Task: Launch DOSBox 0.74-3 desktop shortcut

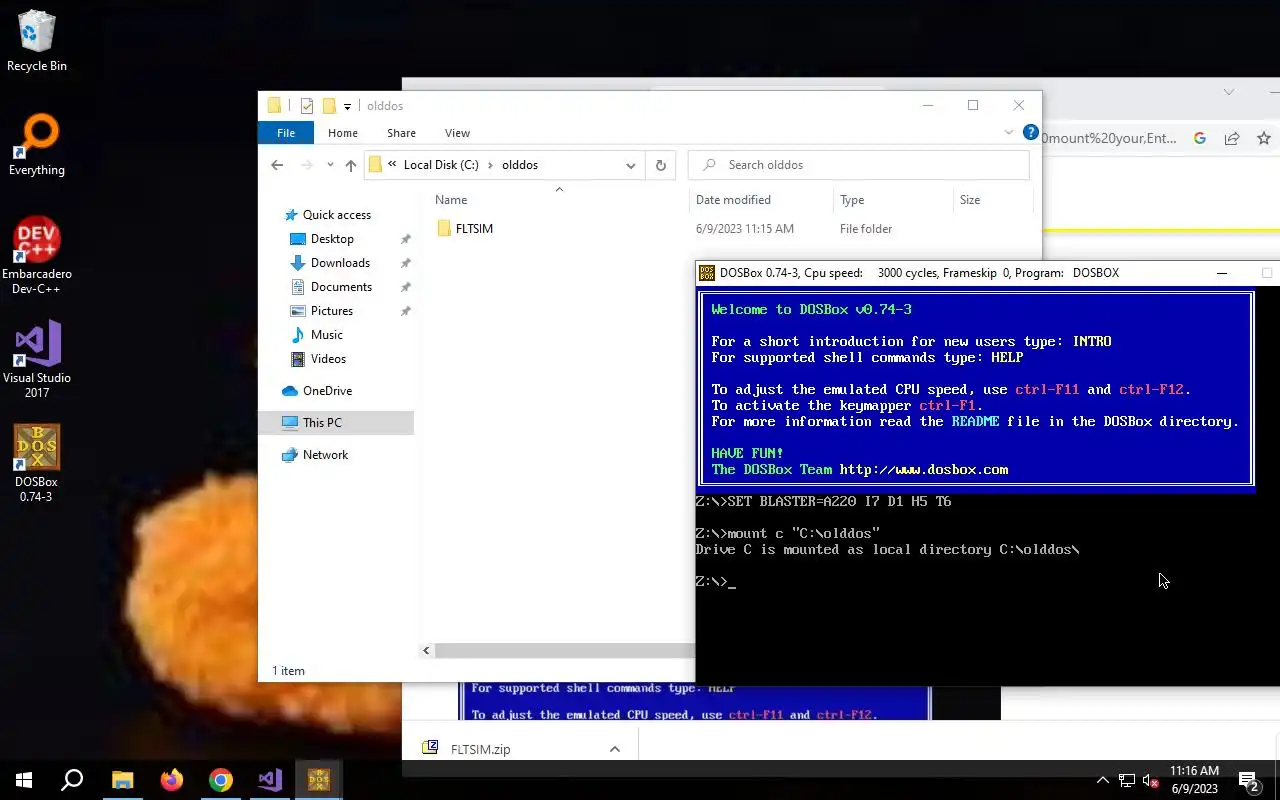Action: click(37, 463)
